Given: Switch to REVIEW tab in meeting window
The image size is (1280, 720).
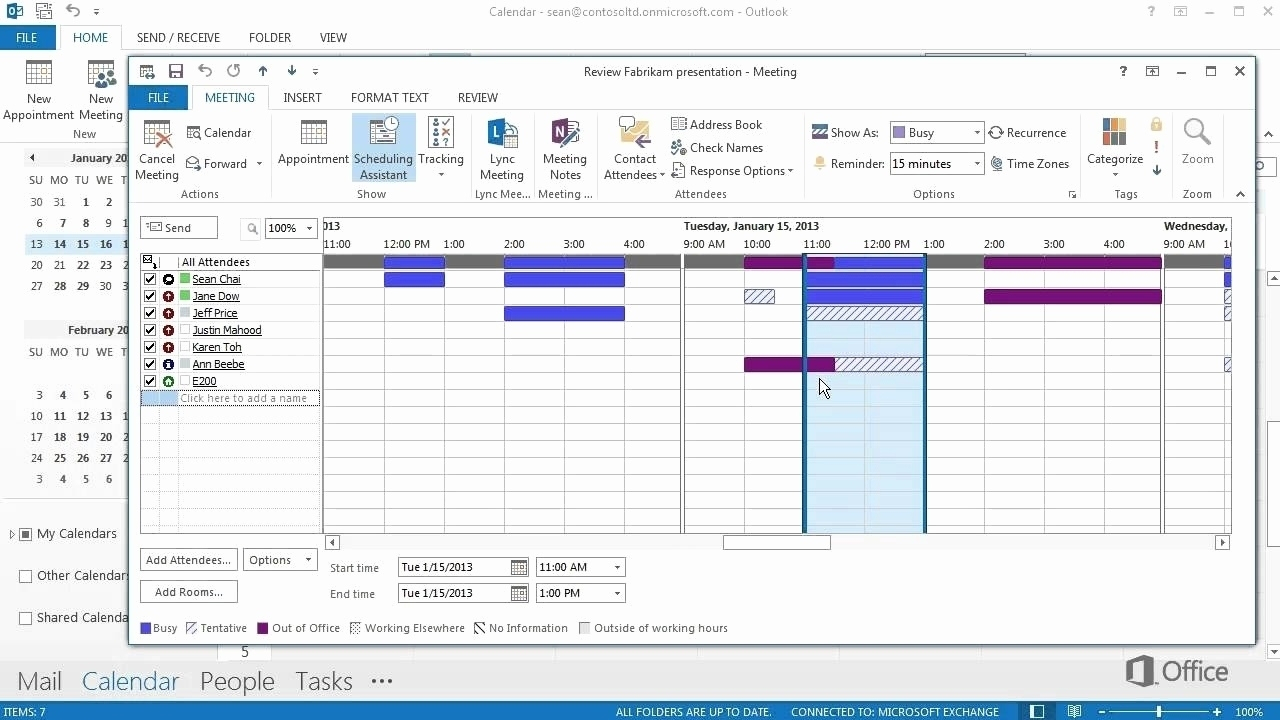Looking at the screenshot, I should pyautogui.click(x=477, y=97).
